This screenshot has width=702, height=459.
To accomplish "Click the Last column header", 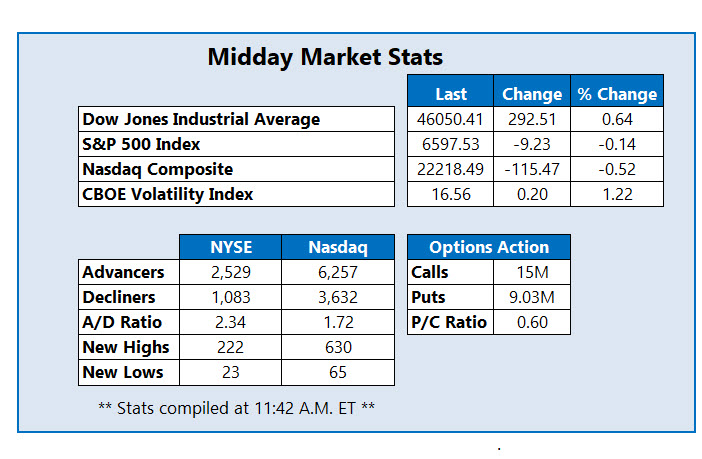I will (x=451, y=94).
